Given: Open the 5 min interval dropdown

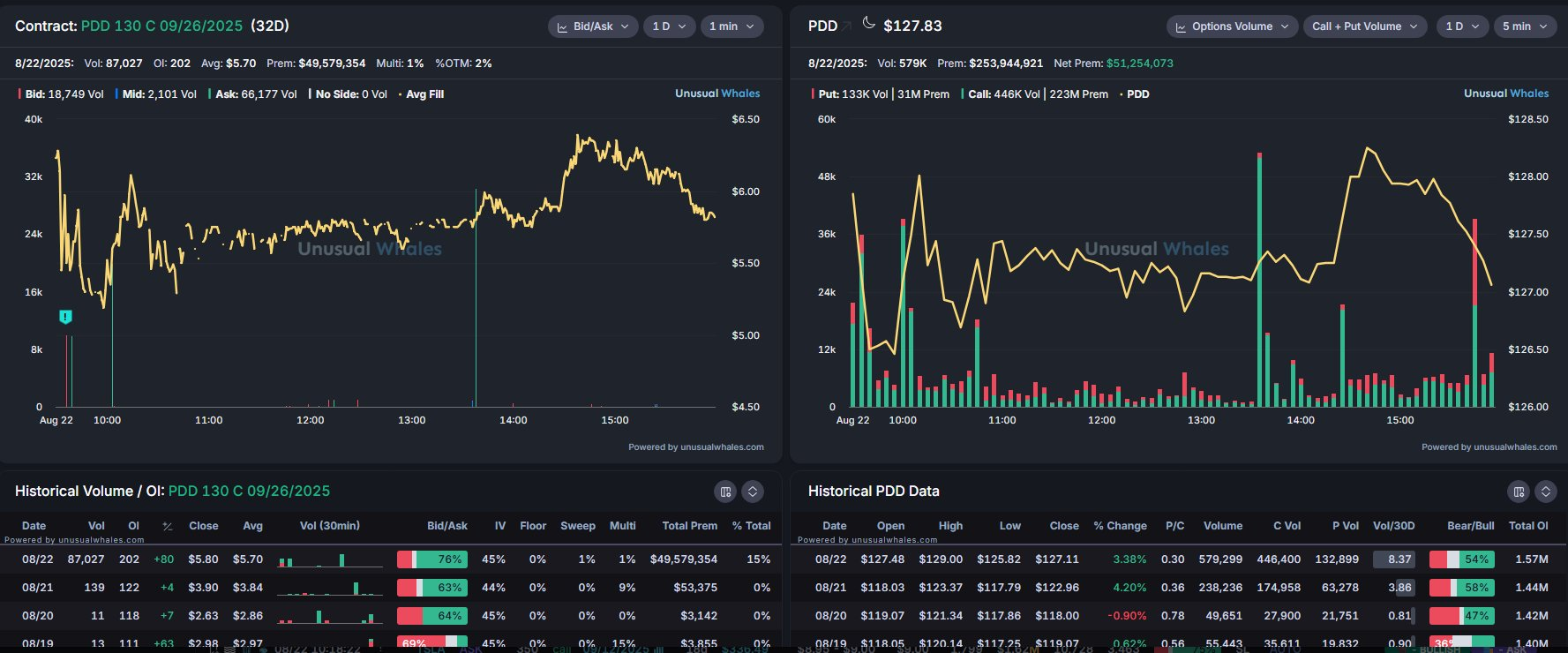Looking at the screenshot, I should coord(1525,26).
